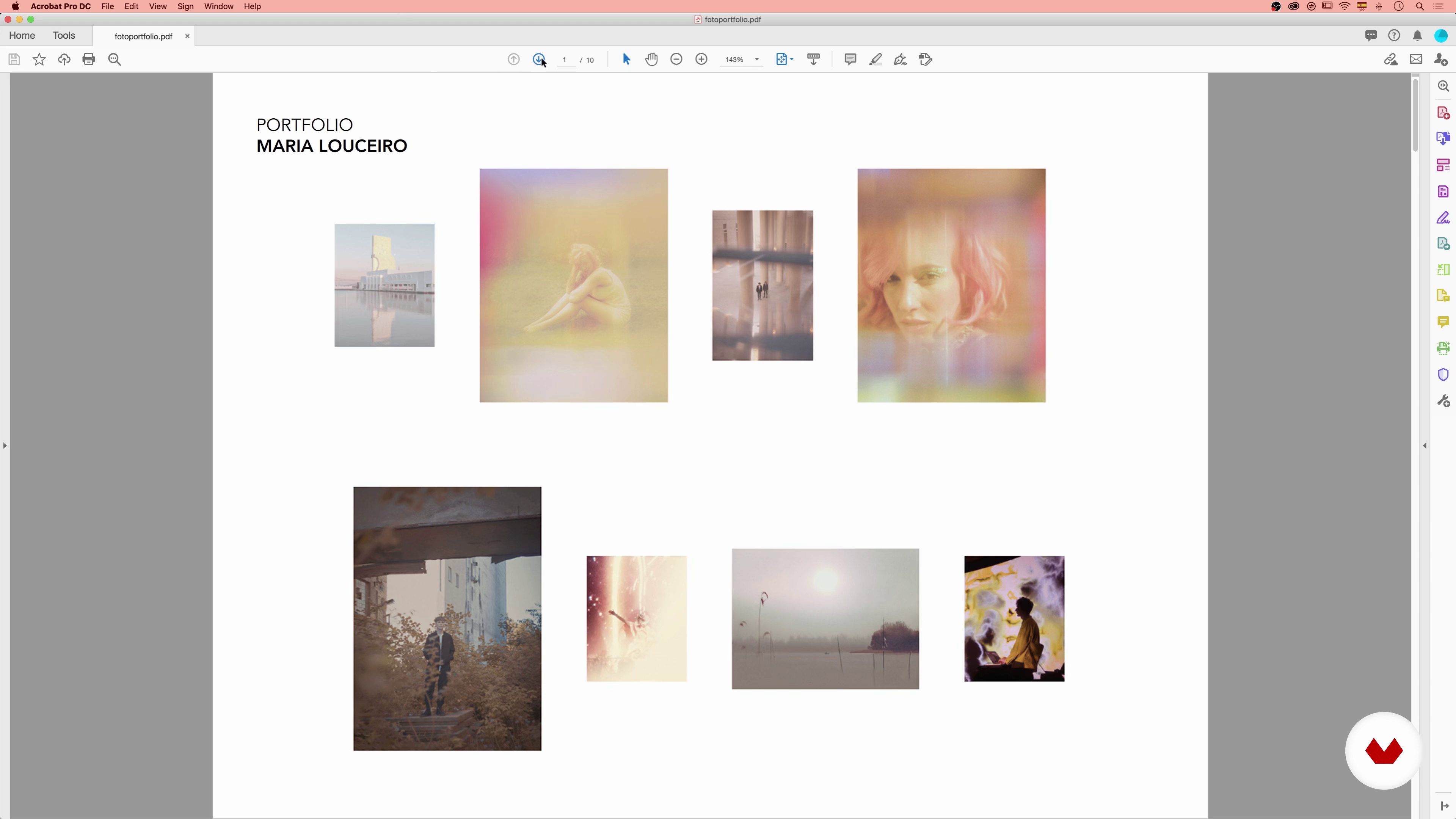This screenshot has width=1456, height=819.
Task: Open the Acrobat Pro DC app menu
Action: click(x=61, y=6)
